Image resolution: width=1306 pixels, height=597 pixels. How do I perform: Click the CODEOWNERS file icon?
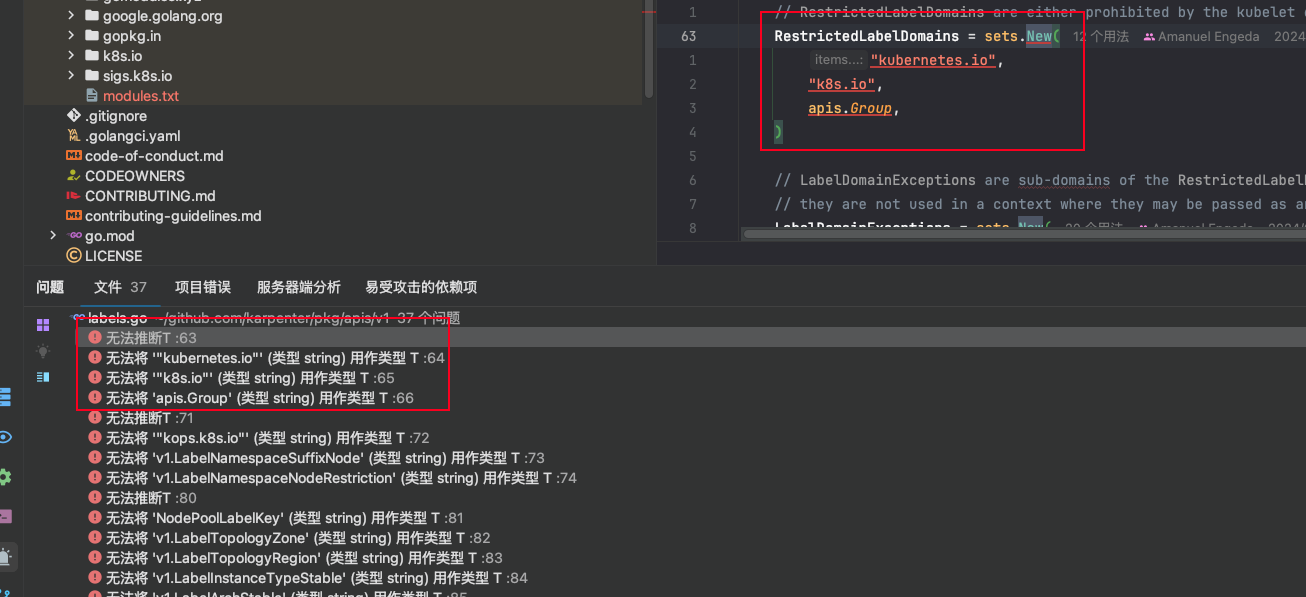pos(73,176)
